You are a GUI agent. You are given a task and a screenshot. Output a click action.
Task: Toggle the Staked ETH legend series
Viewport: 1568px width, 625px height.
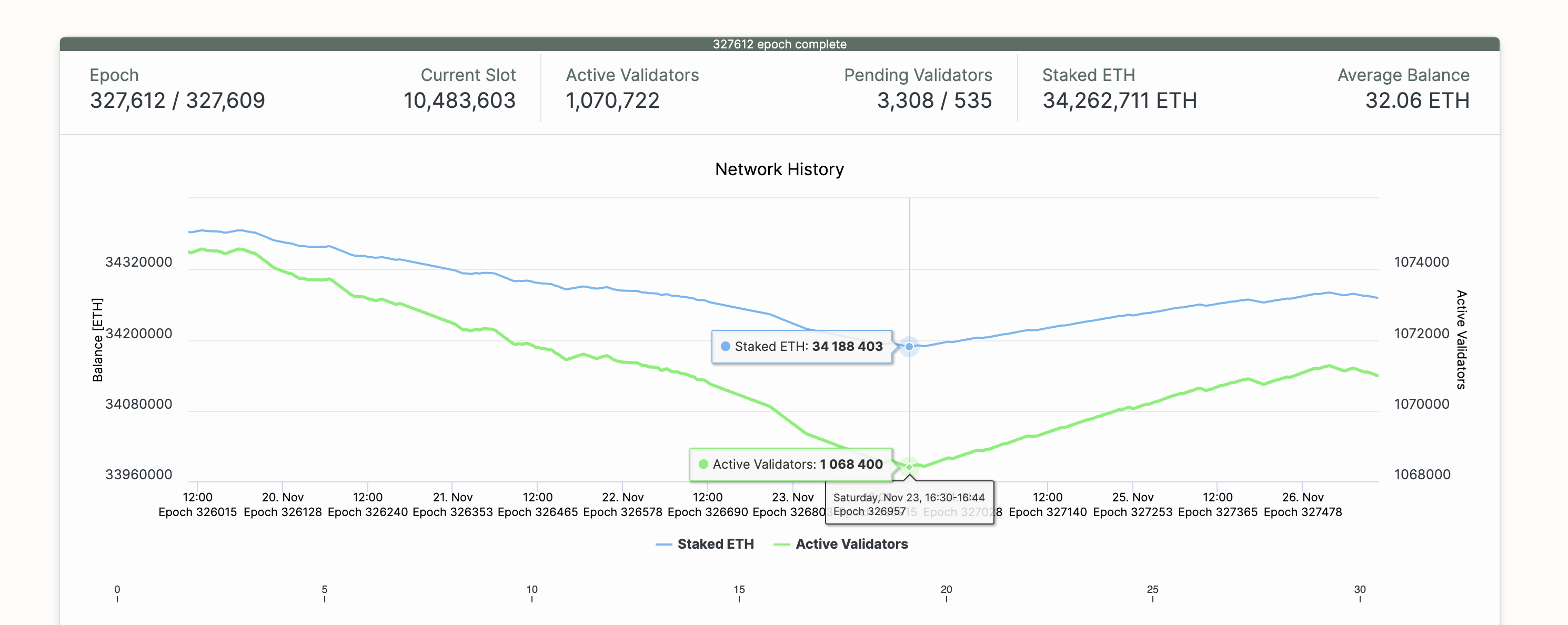click(704, 543)
